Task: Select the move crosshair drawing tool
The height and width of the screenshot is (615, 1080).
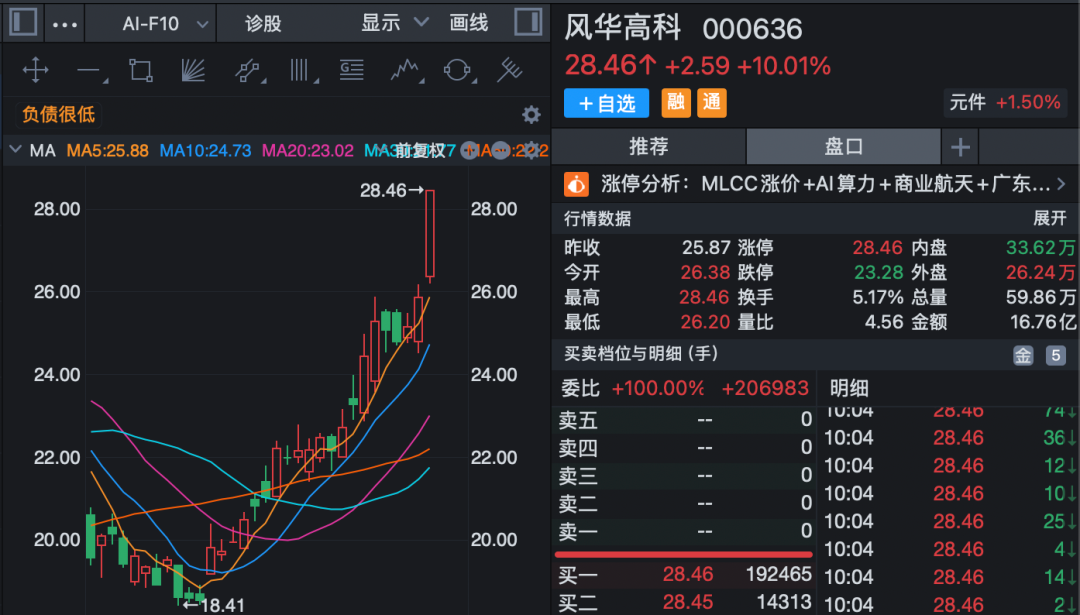Action: click(35, 70)
